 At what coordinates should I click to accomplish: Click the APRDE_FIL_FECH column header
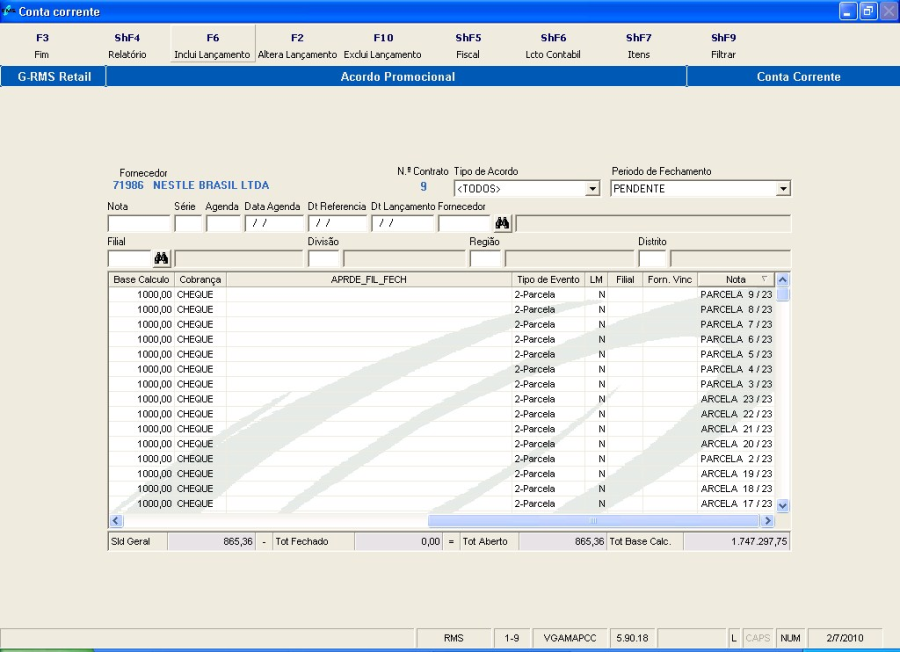(368, 280)
